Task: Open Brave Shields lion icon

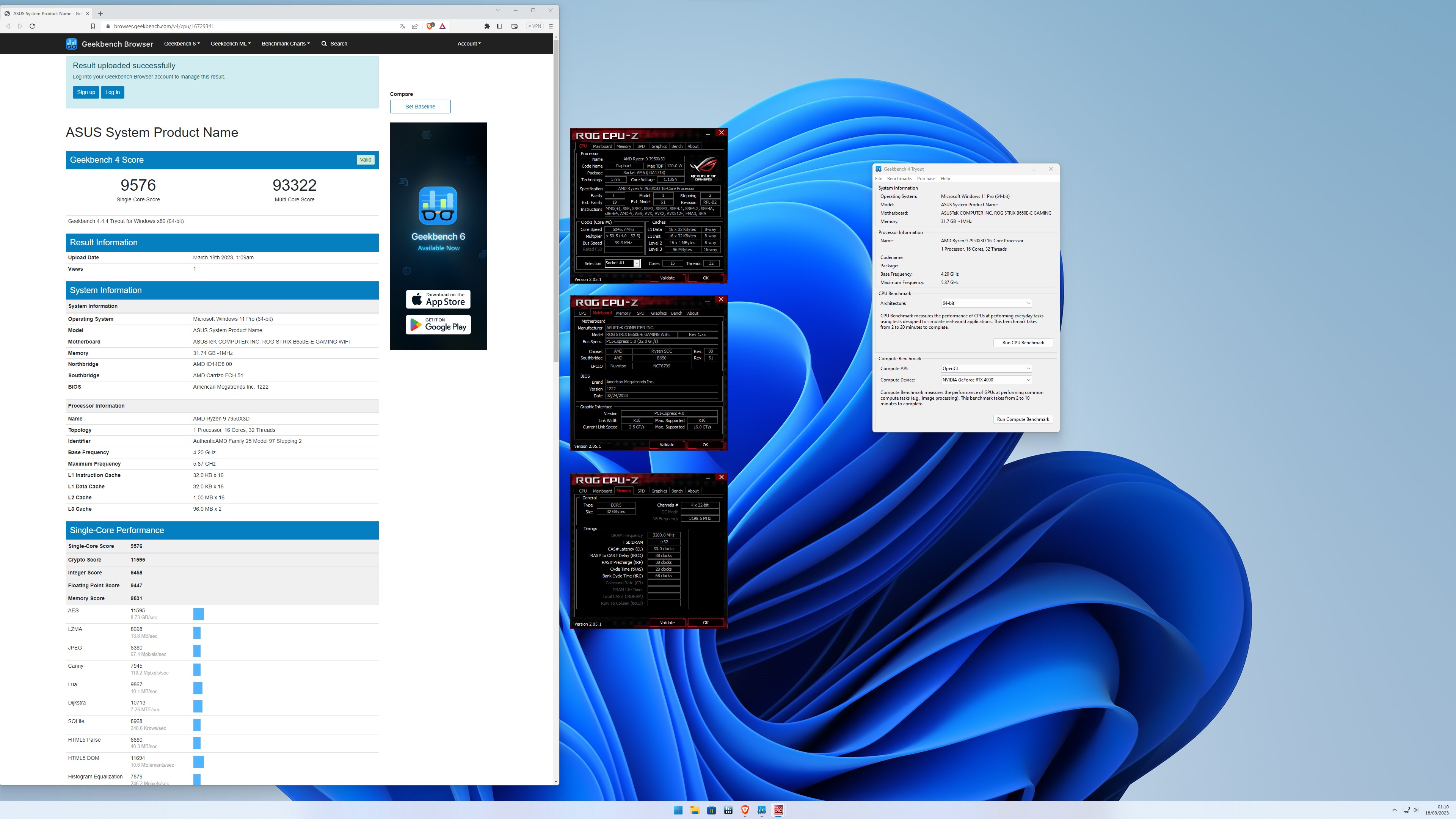Action: [x=431, y=26]
